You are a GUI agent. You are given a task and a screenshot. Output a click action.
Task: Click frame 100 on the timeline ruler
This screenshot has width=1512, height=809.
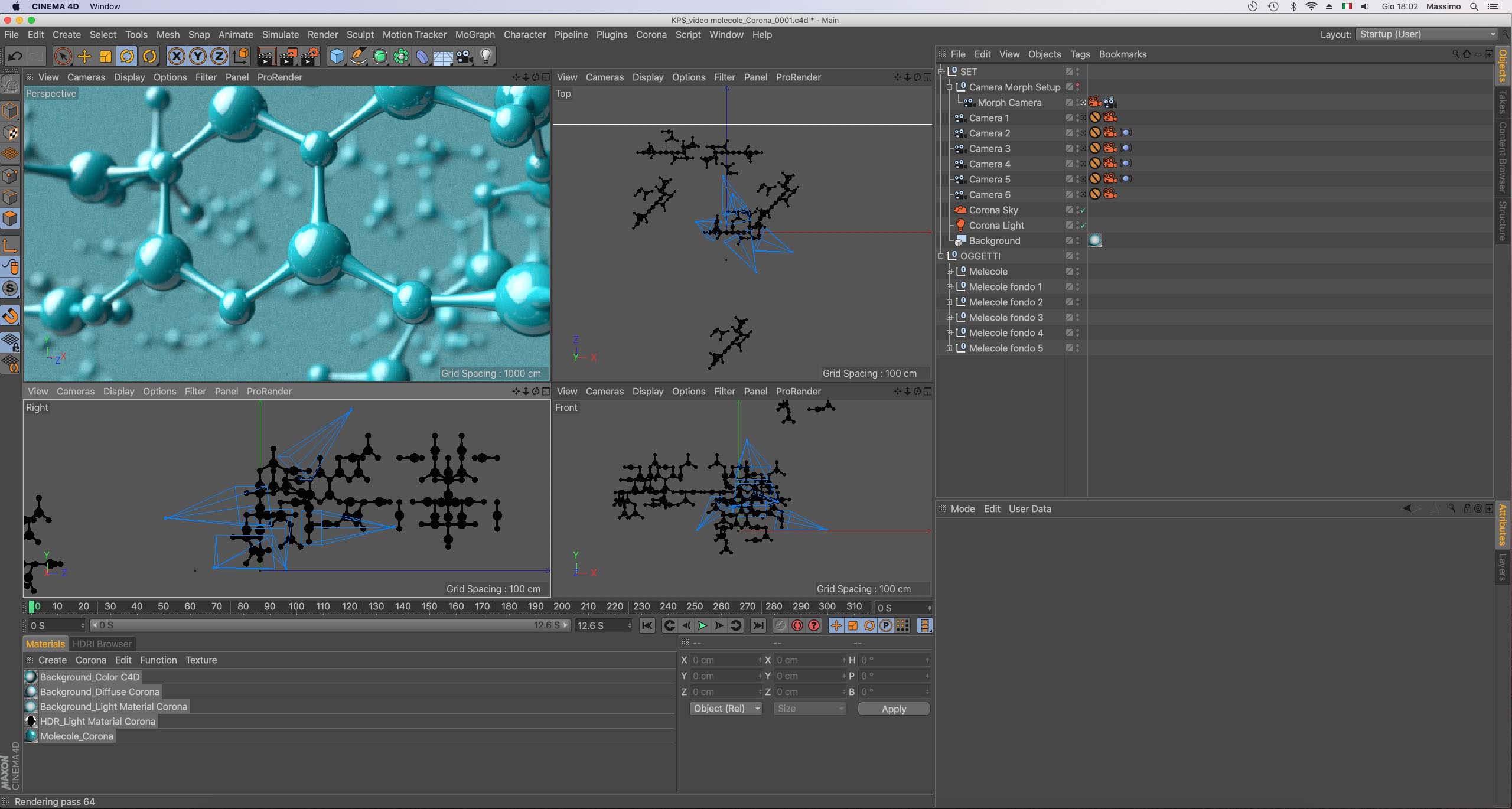click(x=296, y=606)
